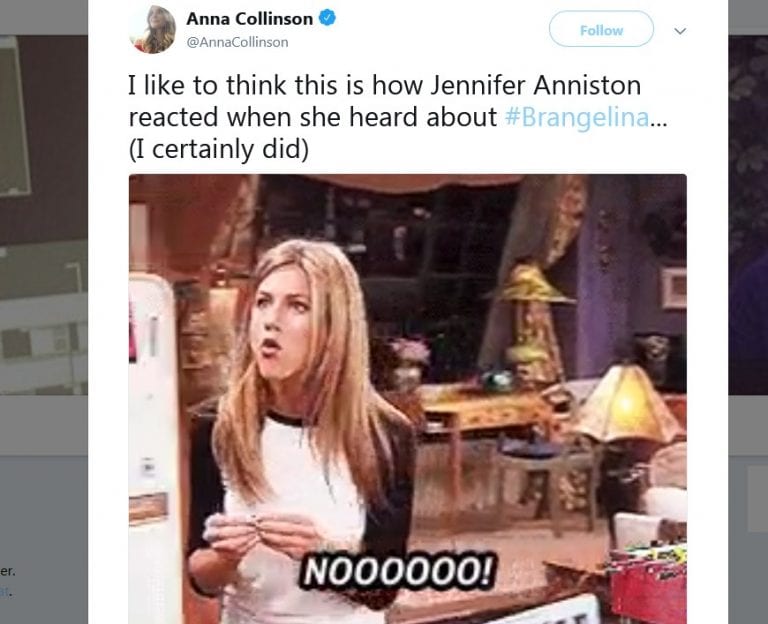Click the dark image behind the tweet's right edge

tap(748, 215)
